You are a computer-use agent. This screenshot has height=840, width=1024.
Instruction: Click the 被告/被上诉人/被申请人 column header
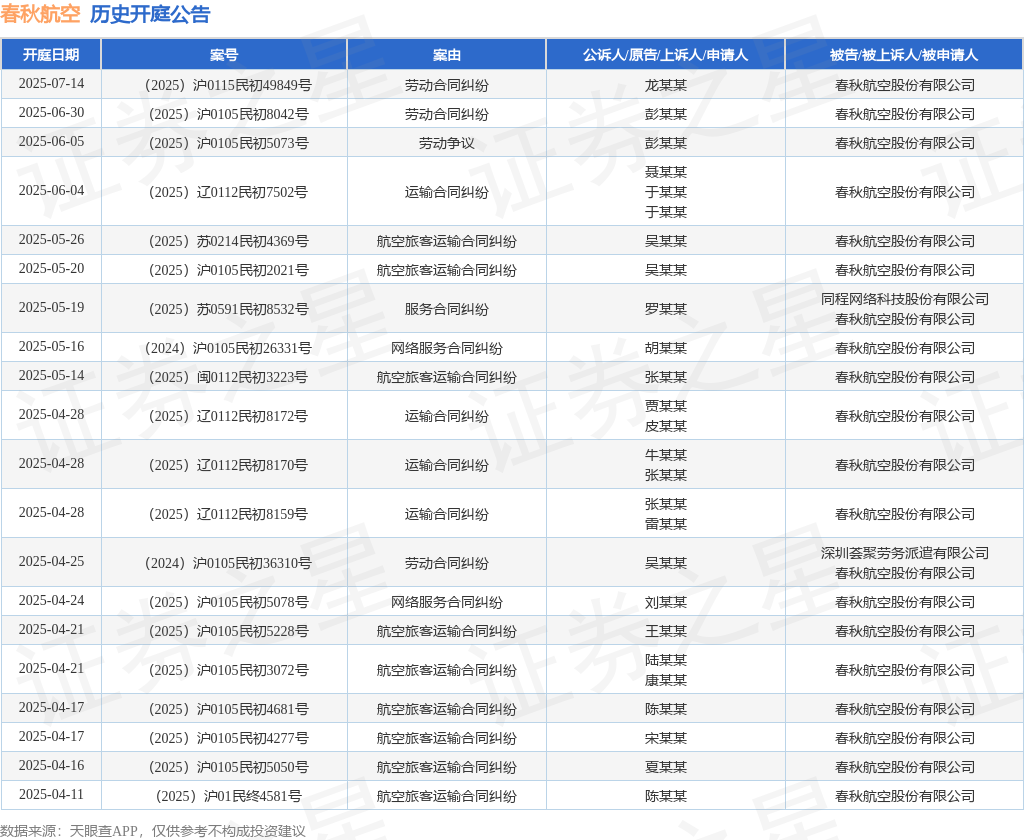(x=904, y=55)
